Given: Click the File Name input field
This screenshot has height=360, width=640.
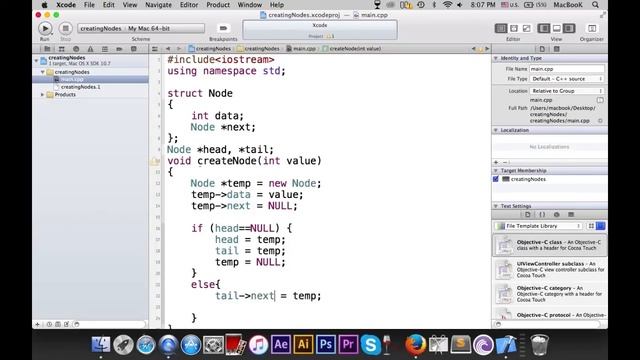Looking at the screenshot, I should [x=567, y=69].
